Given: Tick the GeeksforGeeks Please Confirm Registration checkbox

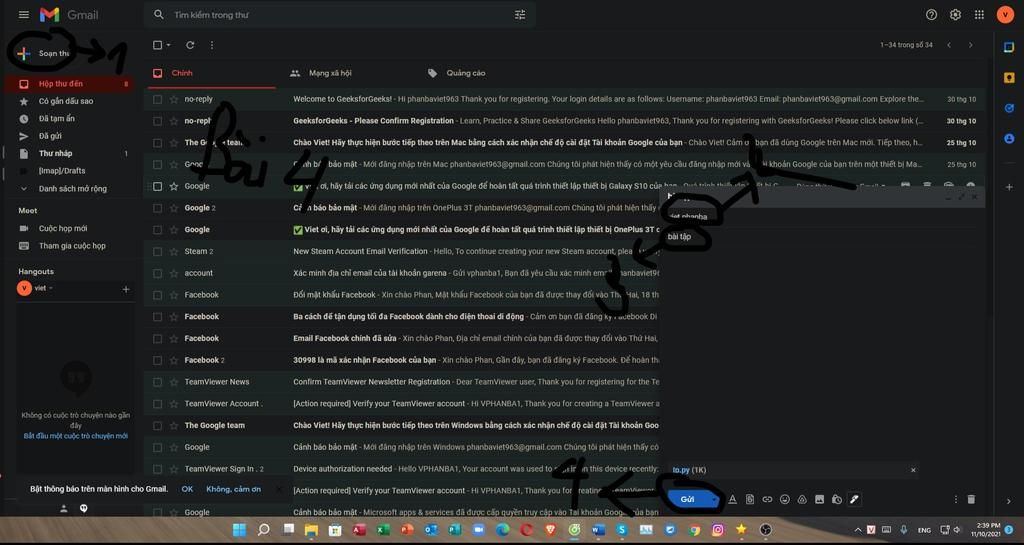Looking at the screenshot, I should (157, 121).
